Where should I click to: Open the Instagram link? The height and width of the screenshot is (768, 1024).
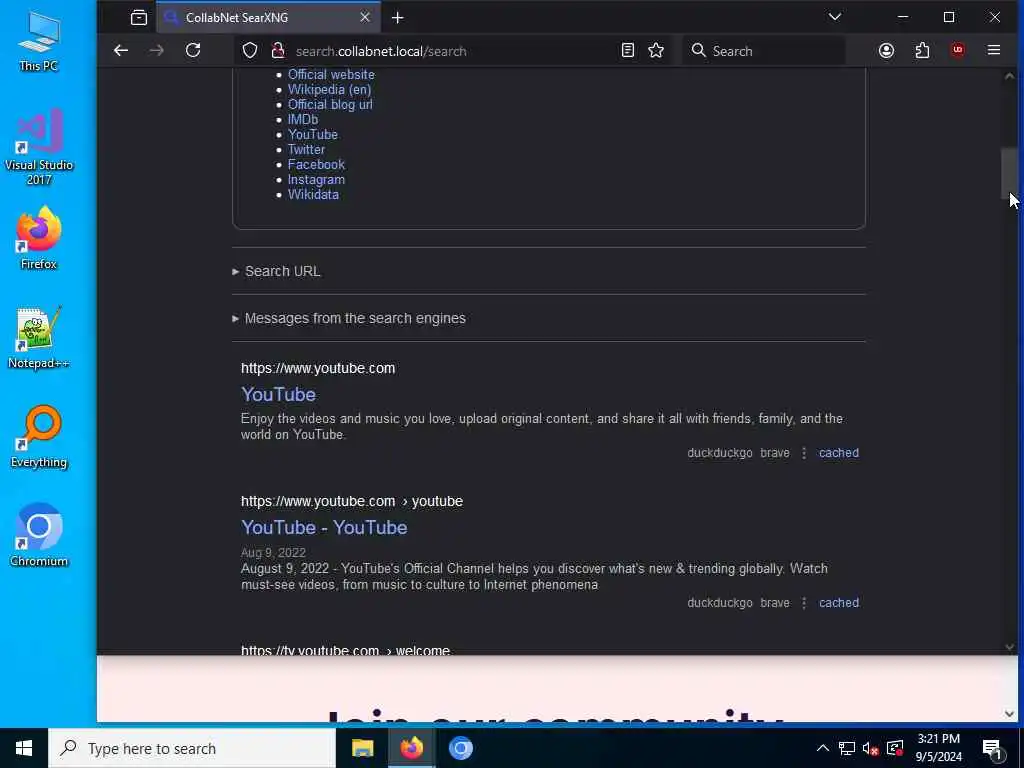click(316, 180)
